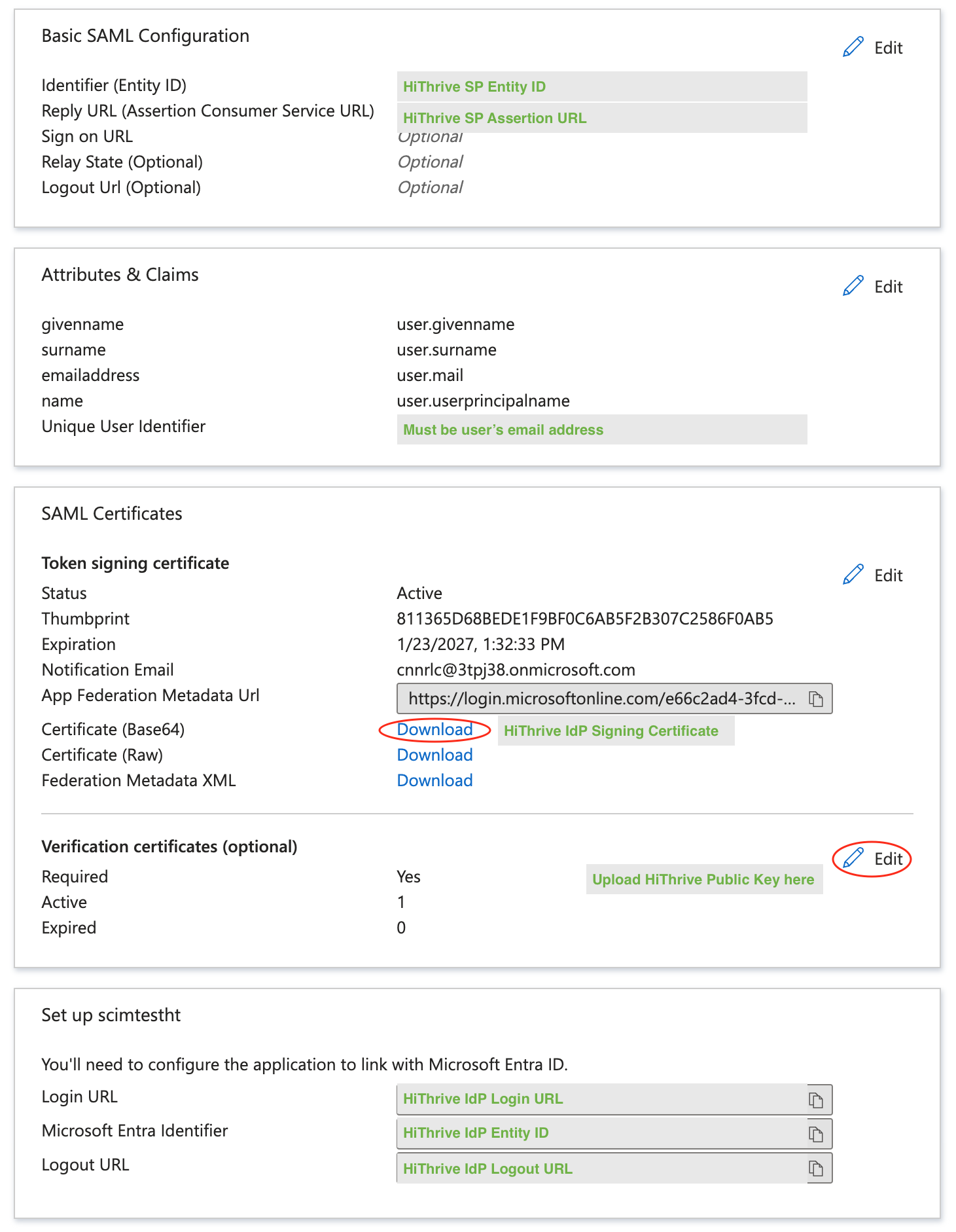This screenshot has height=1232, width=956.
Task: Copy the App Federation Metadata Url
Action: click(x=816, y=699)
